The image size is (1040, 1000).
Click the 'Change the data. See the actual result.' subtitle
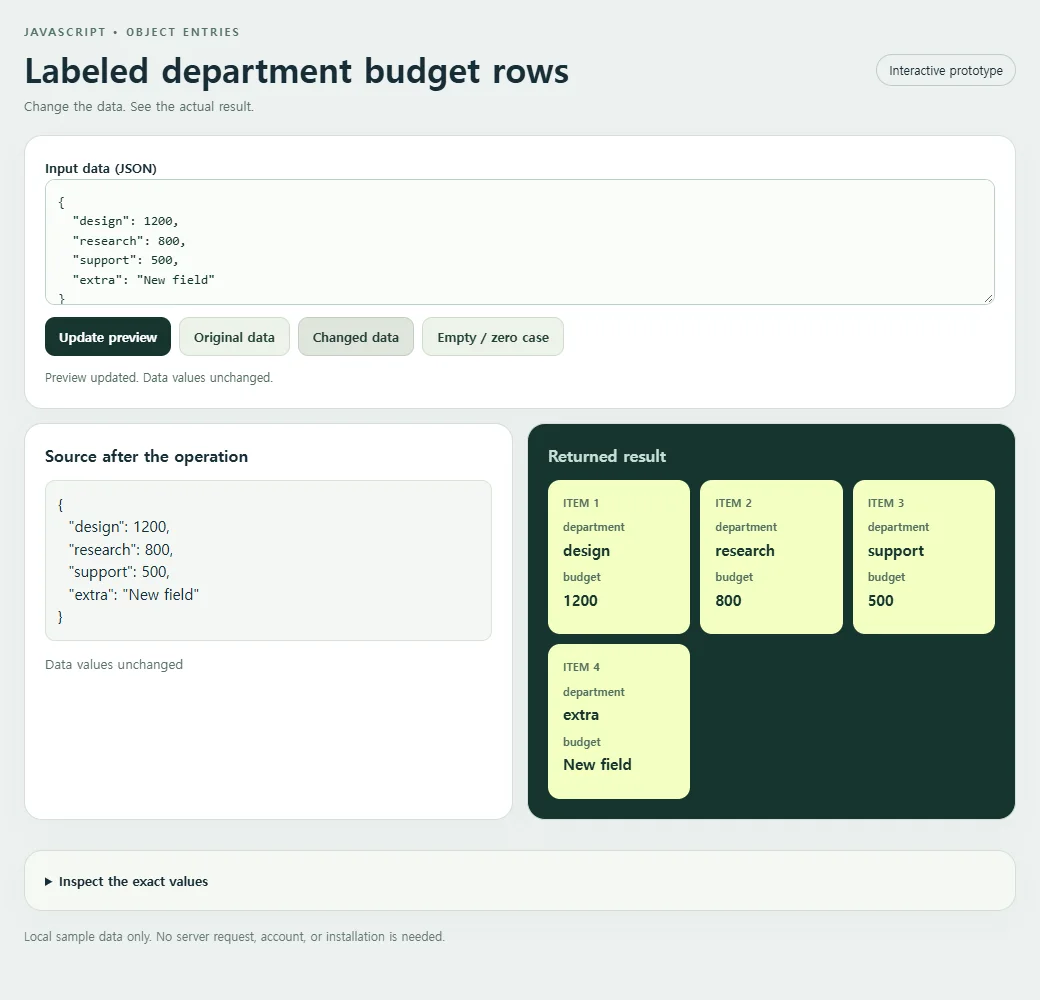tap(139, 107)
